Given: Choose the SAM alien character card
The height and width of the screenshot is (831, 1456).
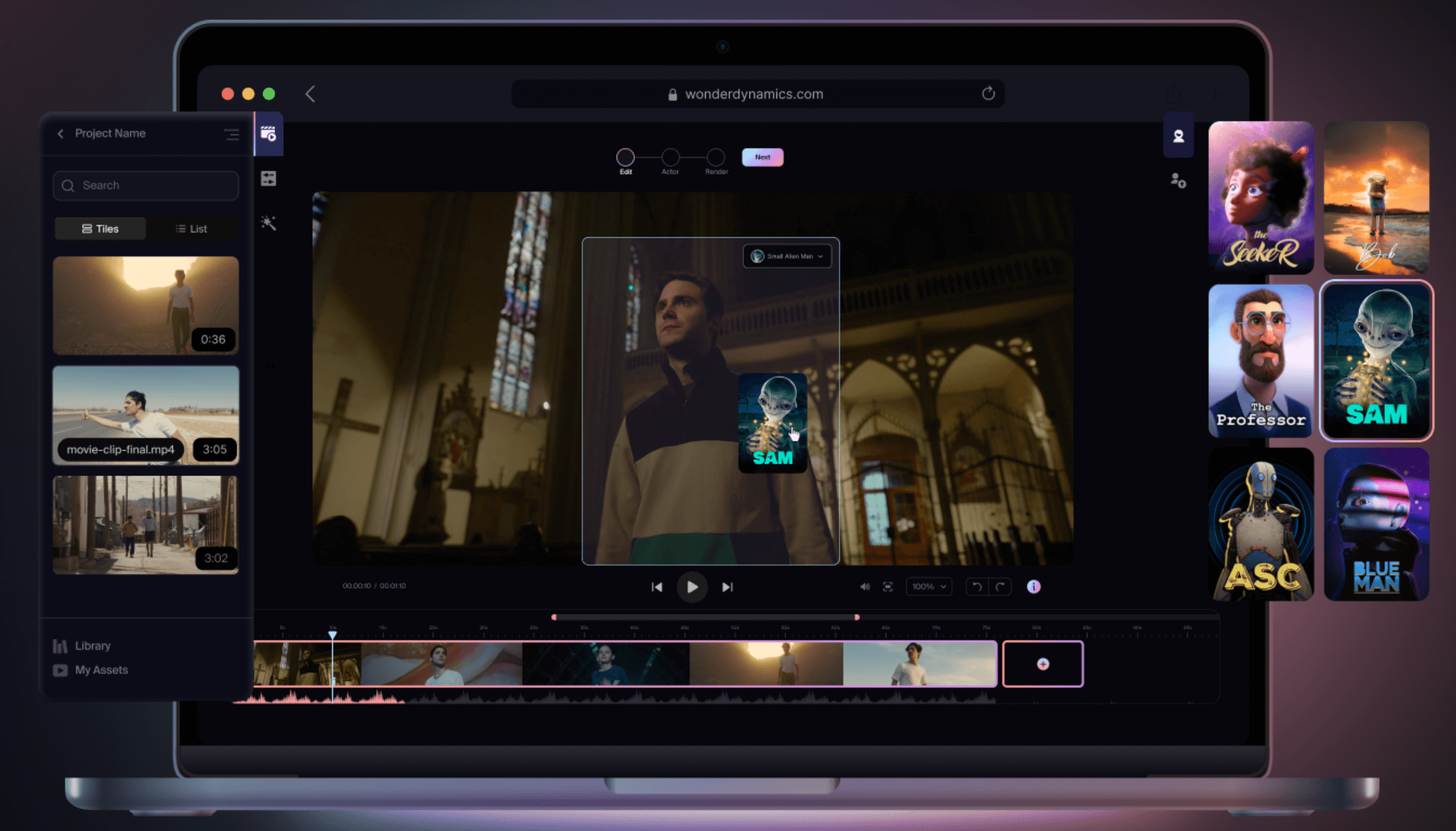Looking at the screenshot, I should [1376, 361].
